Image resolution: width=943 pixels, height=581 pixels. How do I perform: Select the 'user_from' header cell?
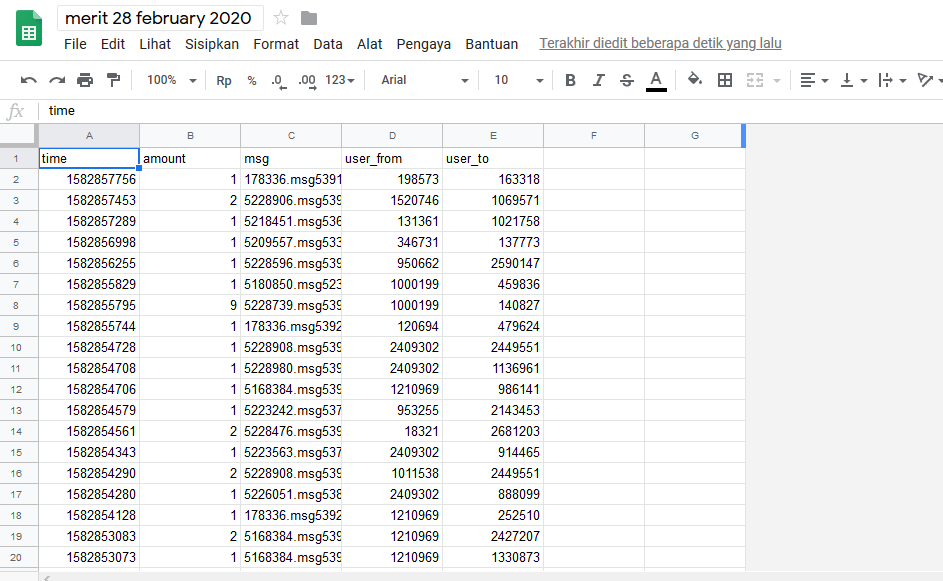pyautogui.click(x=392, y=158)
